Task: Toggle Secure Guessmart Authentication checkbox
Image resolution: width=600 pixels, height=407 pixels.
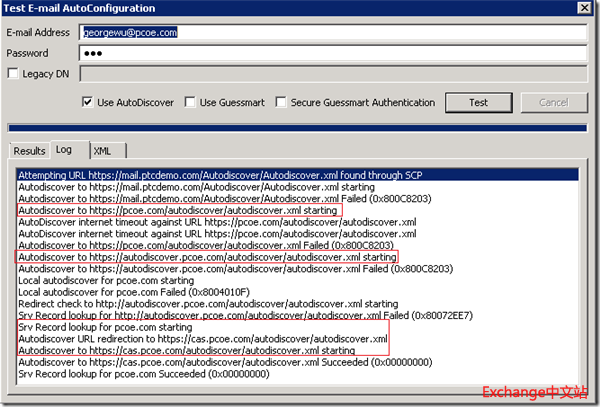Action: click(282, 102)
